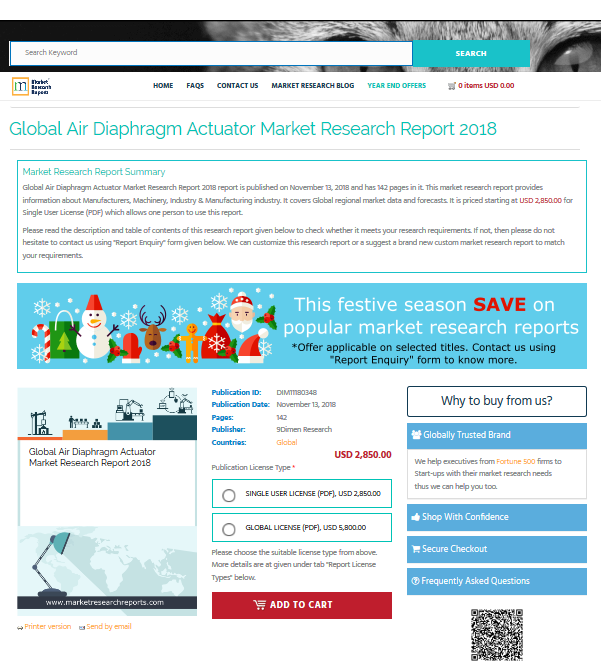Click the SEARCH button

(471, 54)
